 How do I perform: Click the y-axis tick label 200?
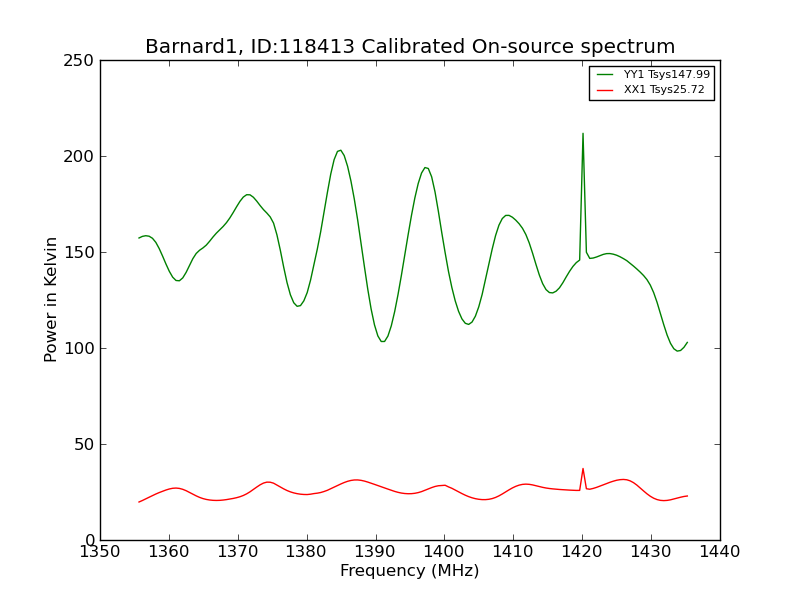pyautogui.click(x=79, y=157)
